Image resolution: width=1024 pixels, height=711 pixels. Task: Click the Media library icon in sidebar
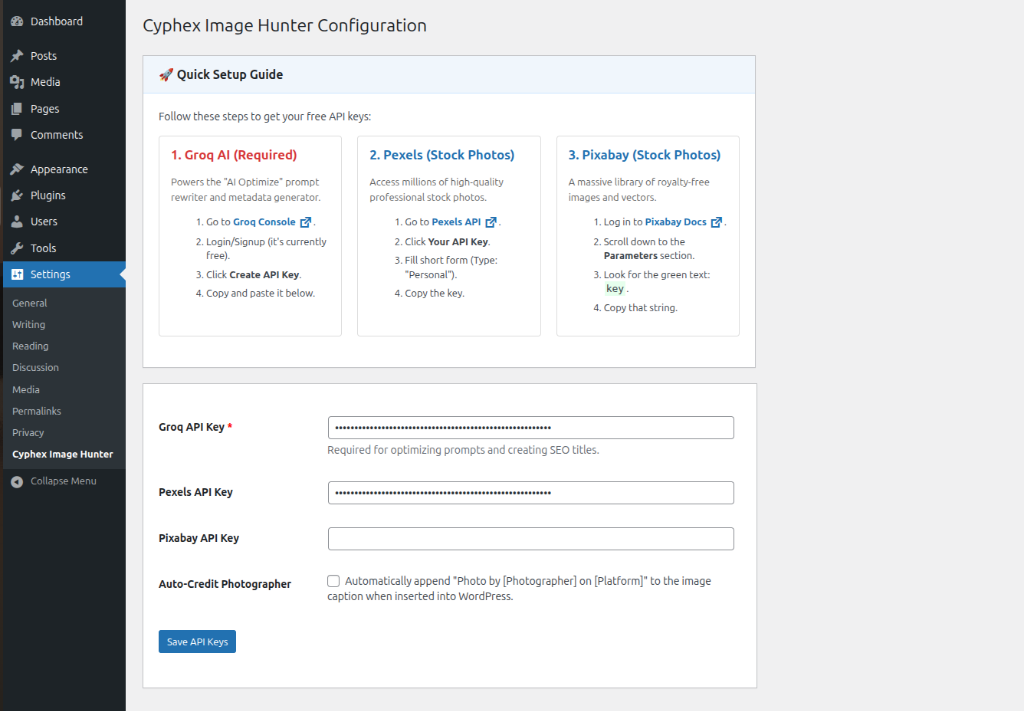tap(17, 82)
